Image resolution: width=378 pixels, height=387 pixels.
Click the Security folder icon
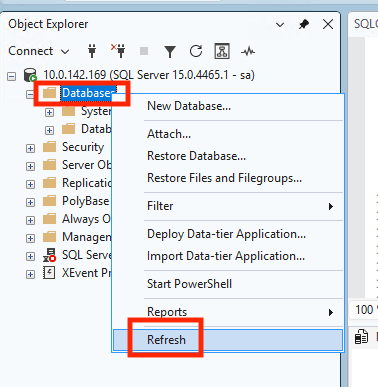pyautogui.click(x=50, y=147)
